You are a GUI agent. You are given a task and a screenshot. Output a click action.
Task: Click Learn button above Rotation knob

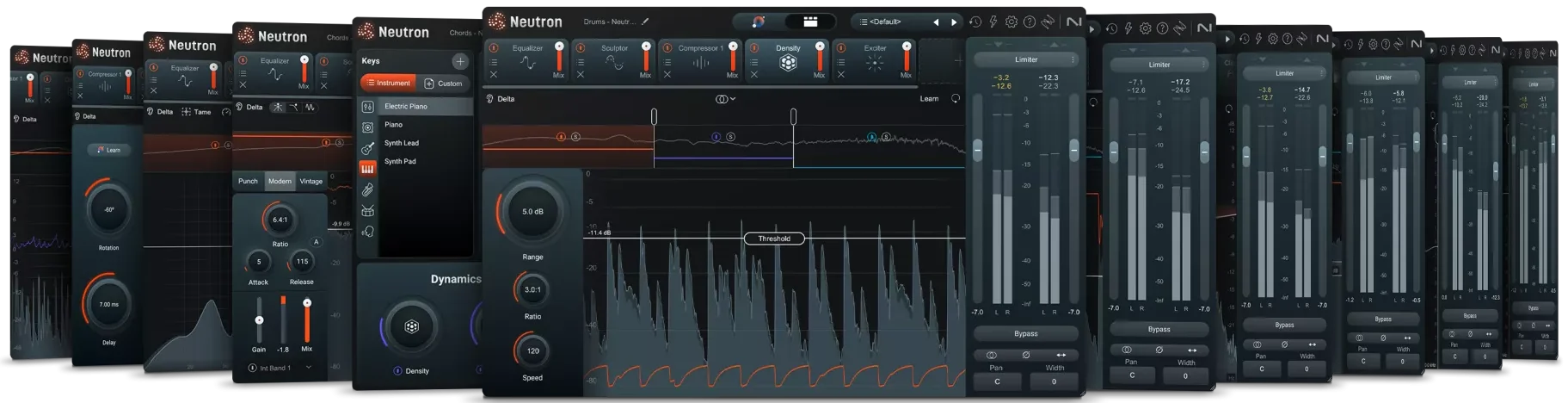[108, 150]
